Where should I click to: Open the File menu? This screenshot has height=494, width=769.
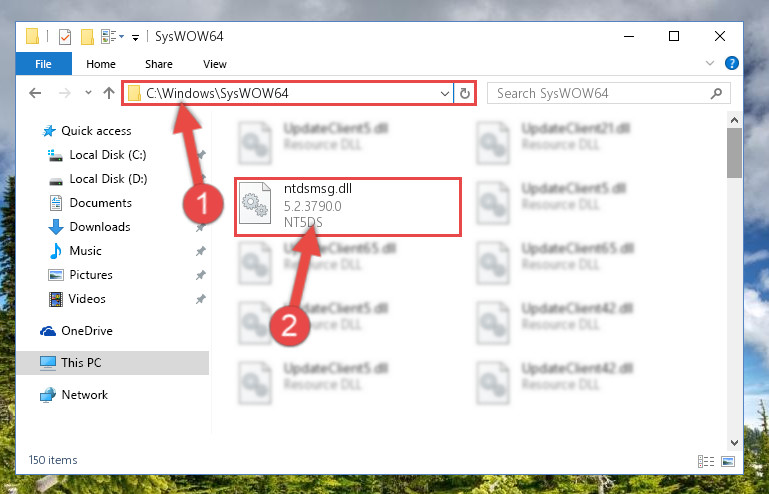click(44, 64)
